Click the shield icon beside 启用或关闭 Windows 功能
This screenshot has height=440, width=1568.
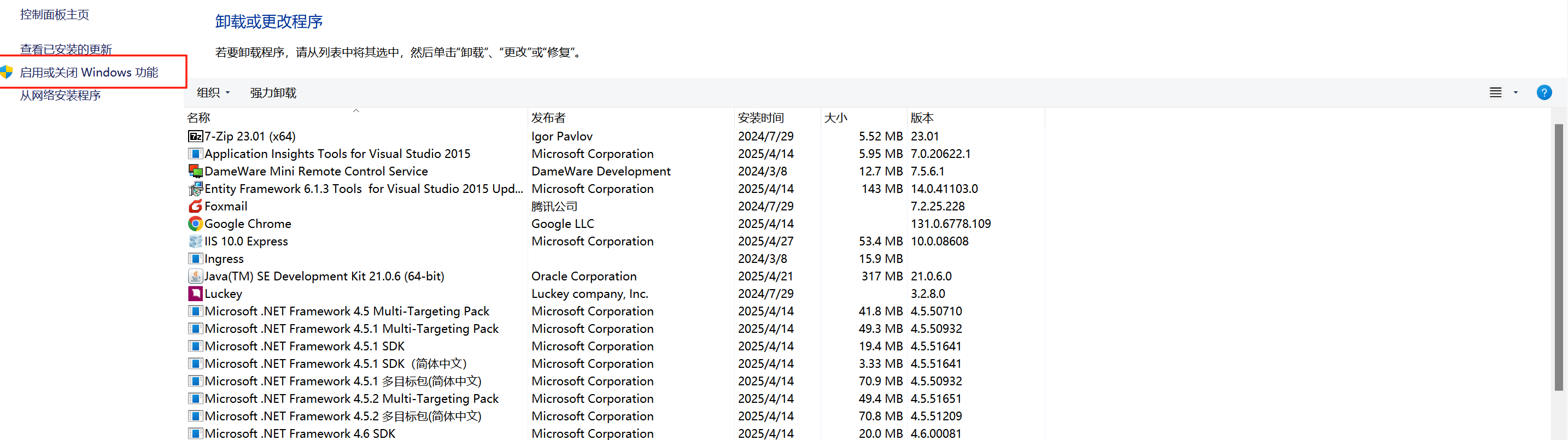[x=7, y=72]
